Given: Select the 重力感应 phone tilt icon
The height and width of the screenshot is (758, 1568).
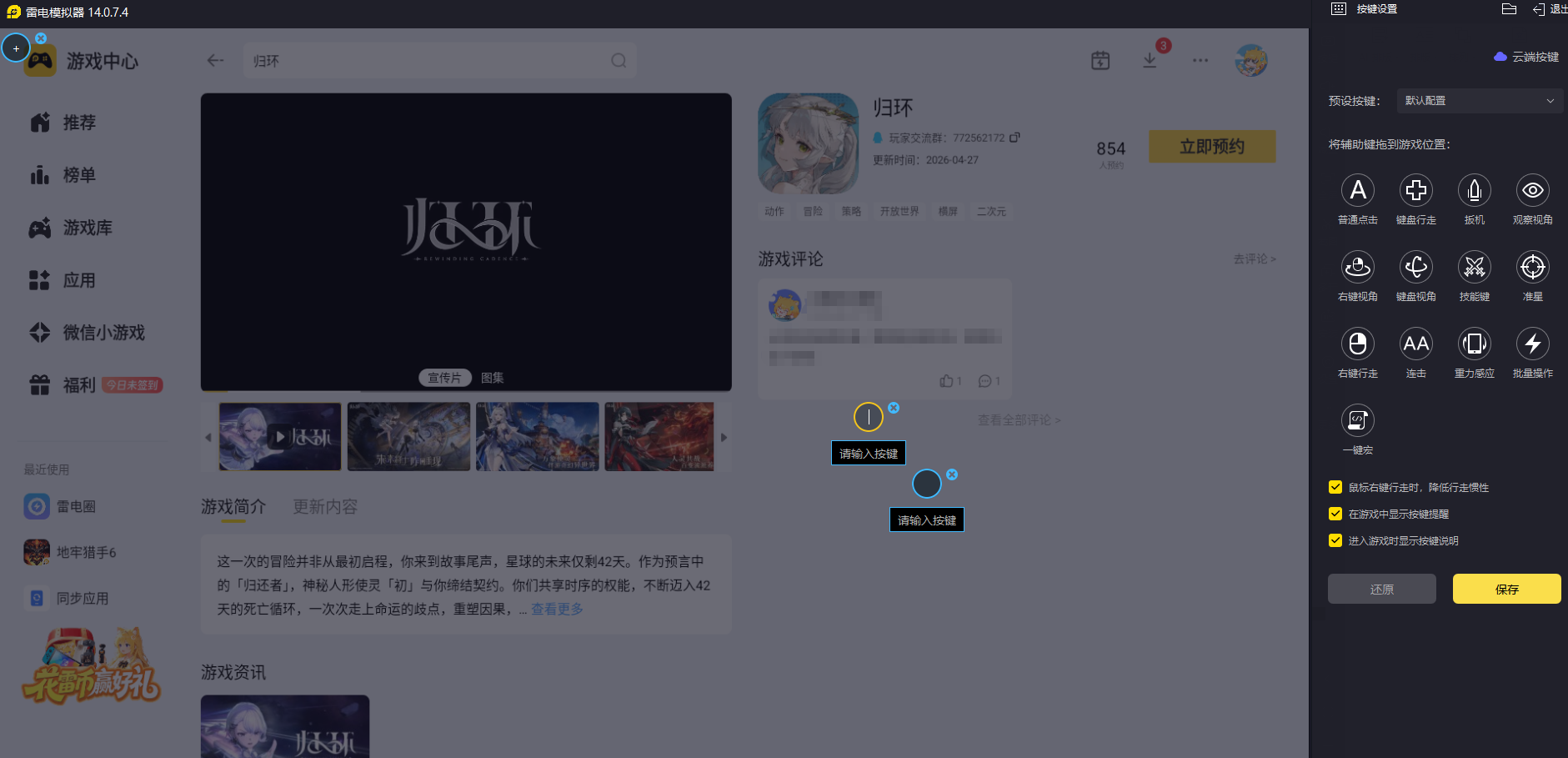Looking at the screenshot, I should (x=1475, y=344).
